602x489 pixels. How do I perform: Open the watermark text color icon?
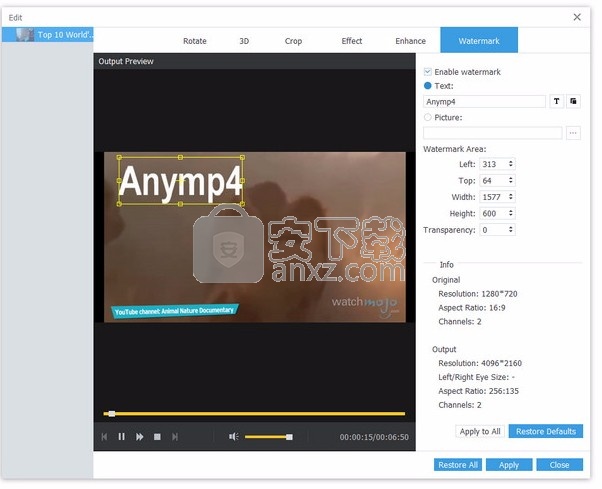[573, 101]
